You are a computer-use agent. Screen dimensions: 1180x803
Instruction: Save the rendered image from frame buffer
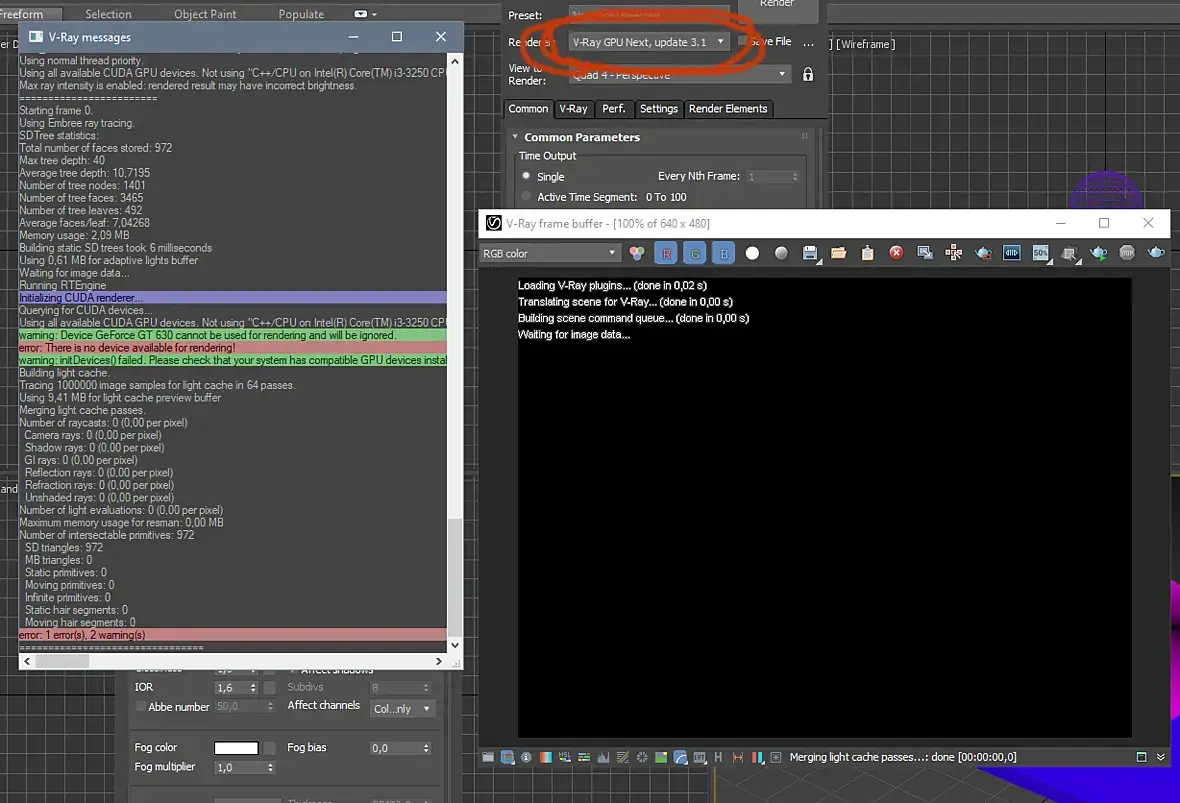[810, 254]
